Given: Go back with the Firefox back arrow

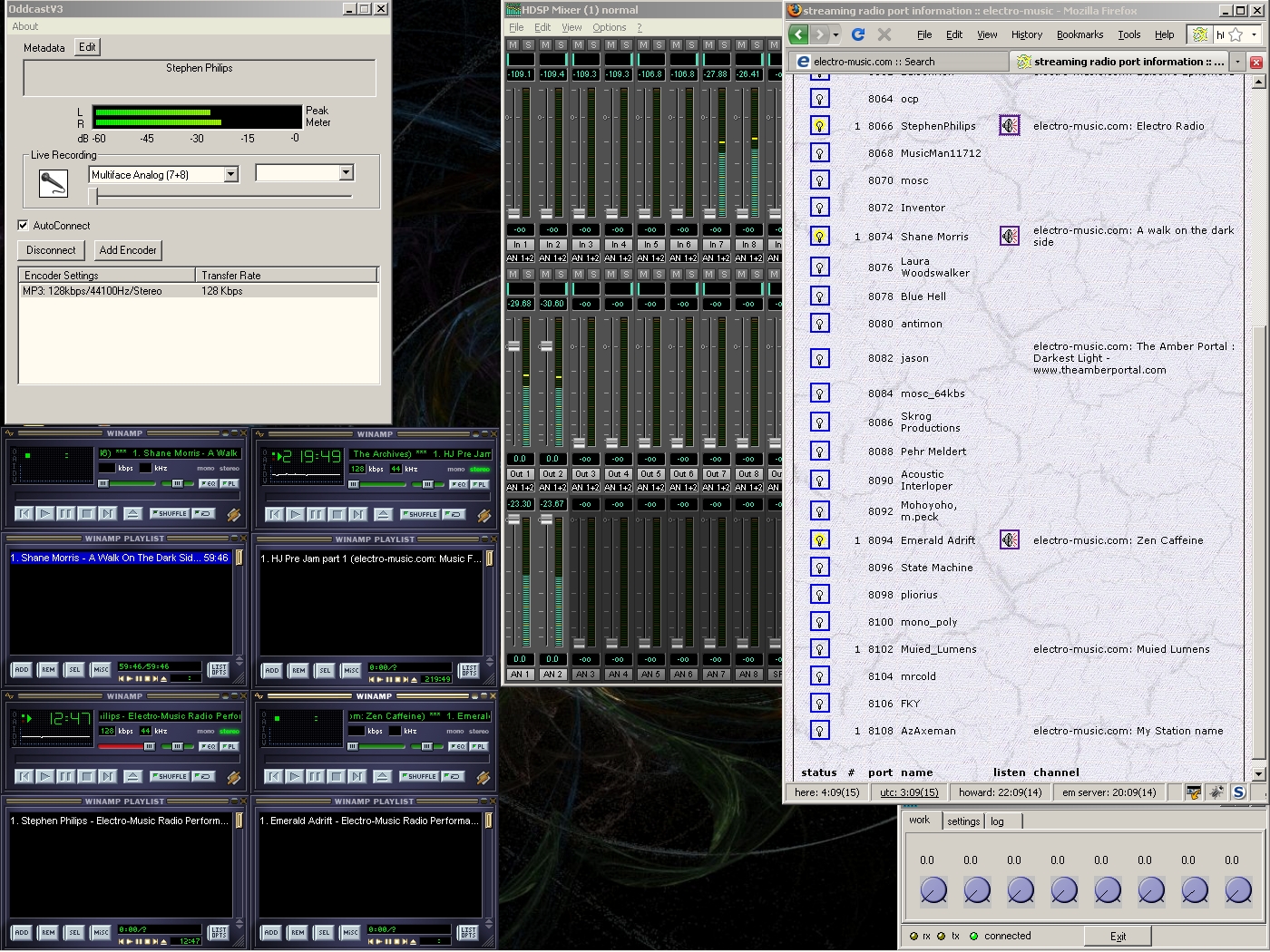Looking at the screenshot, I should 798,34.
